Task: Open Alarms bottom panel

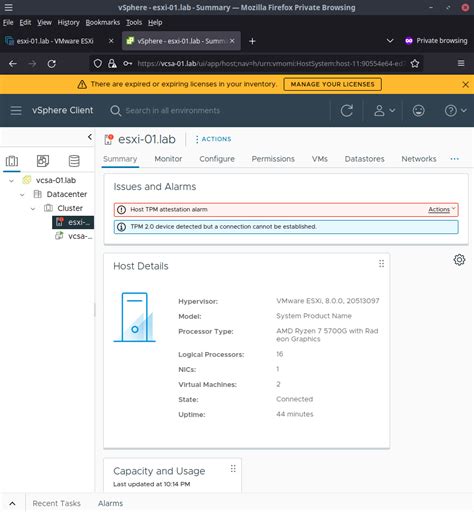Action: (x=110, y=503)
